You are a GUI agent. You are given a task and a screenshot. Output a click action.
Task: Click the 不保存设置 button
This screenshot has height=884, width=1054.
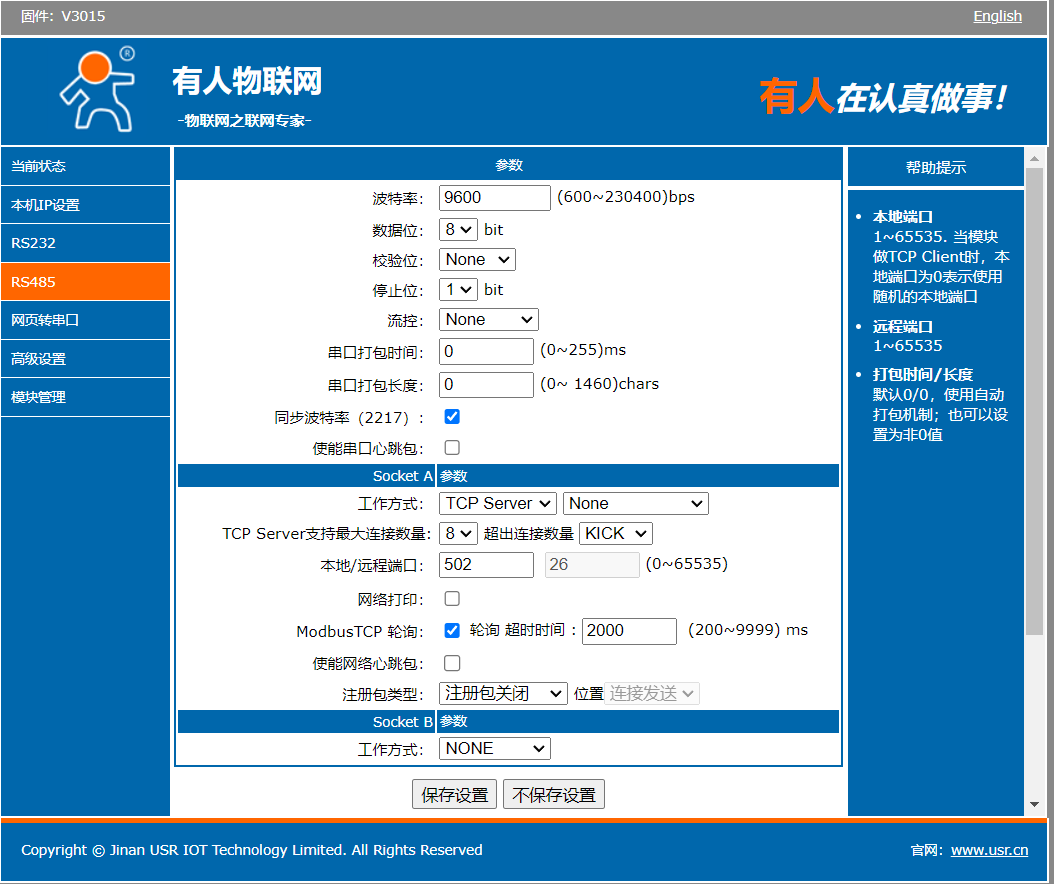pyautogui.click(x=554, y=795)
